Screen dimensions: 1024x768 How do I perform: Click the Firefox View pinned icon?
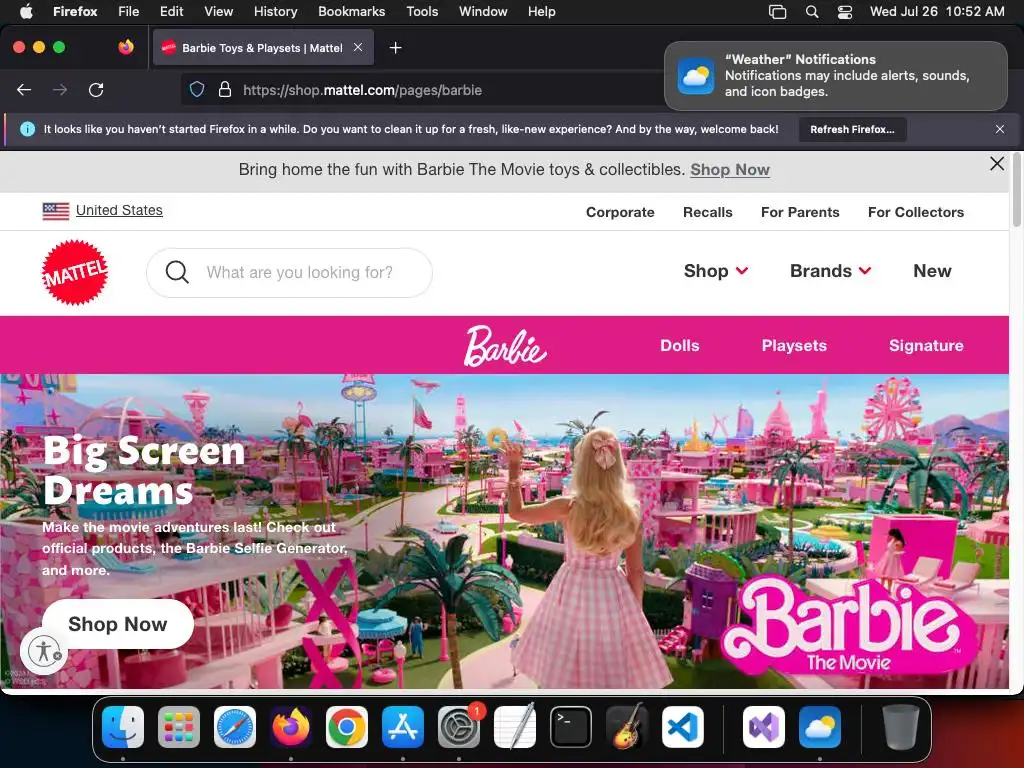(125, 47)
